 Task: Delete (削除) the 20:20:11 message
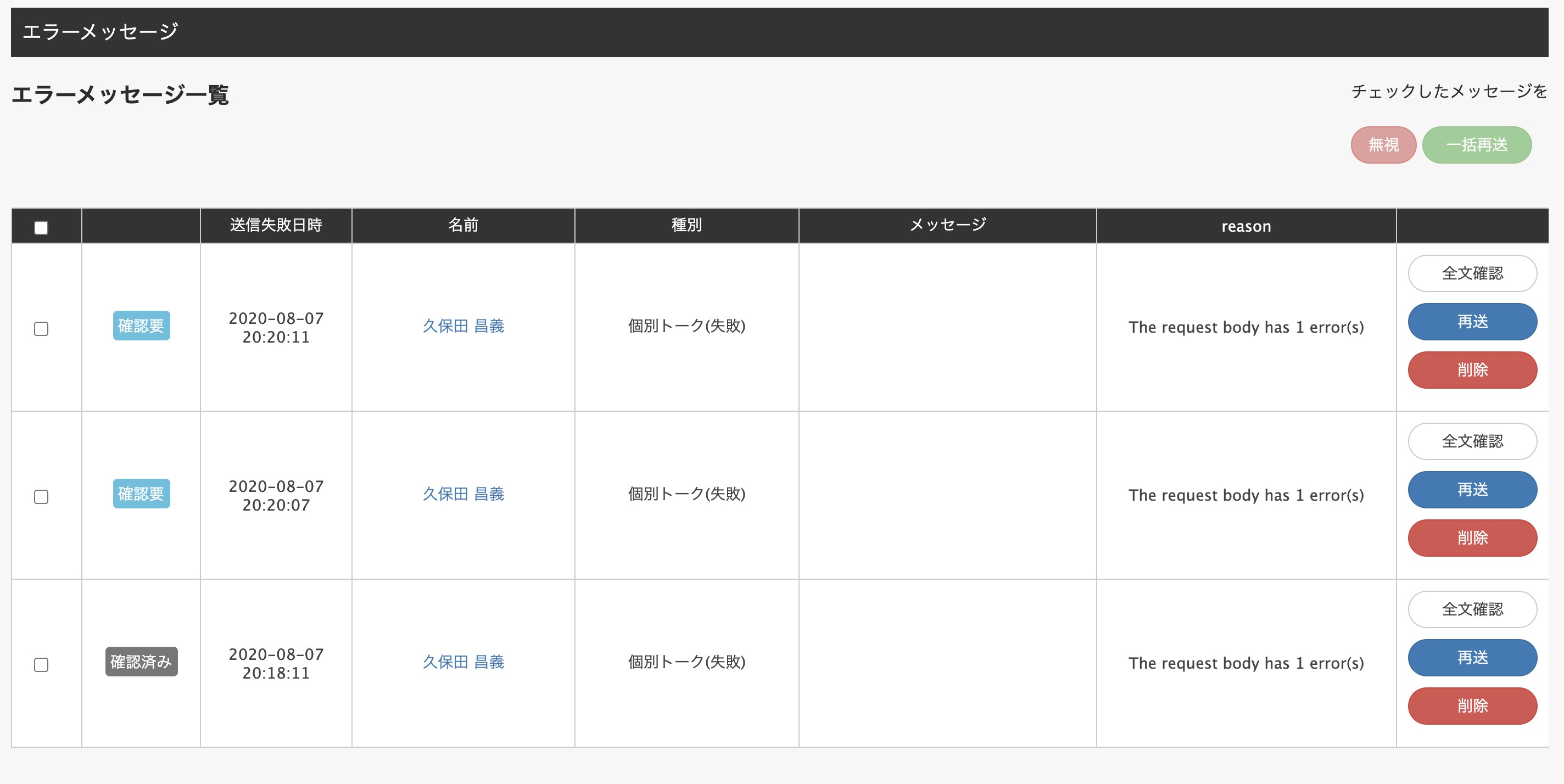point(1472,369)
